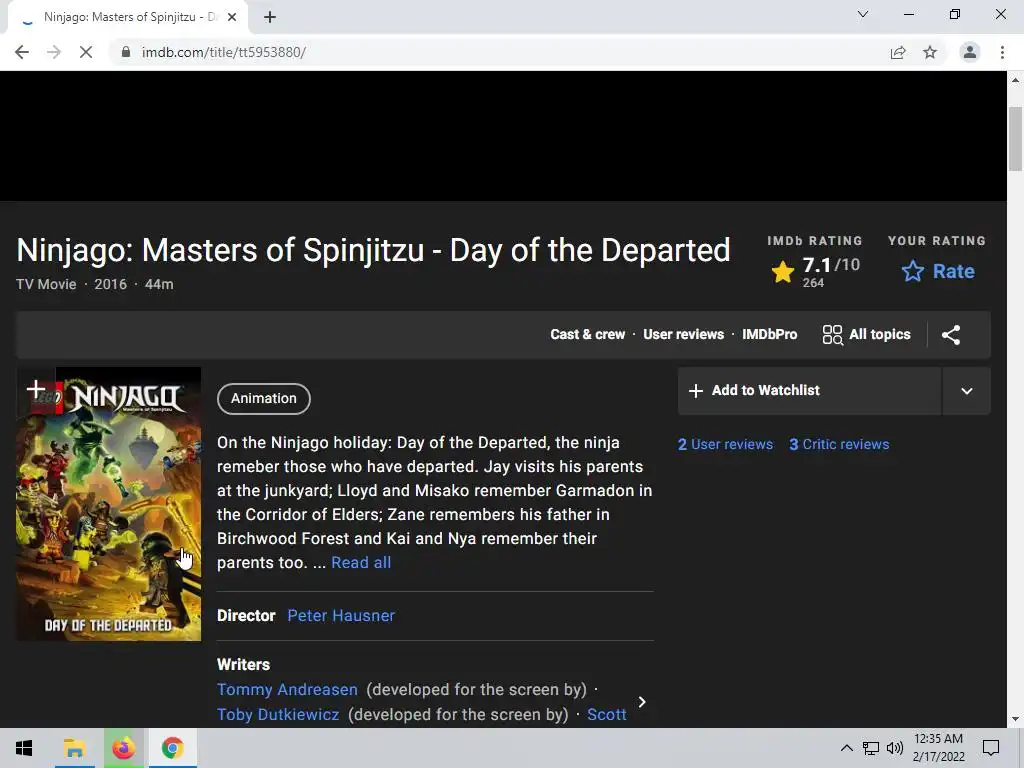The width and height of the screenshot is (1024, 768).
Task: Open the volume control tray icon
Action: 895,748
